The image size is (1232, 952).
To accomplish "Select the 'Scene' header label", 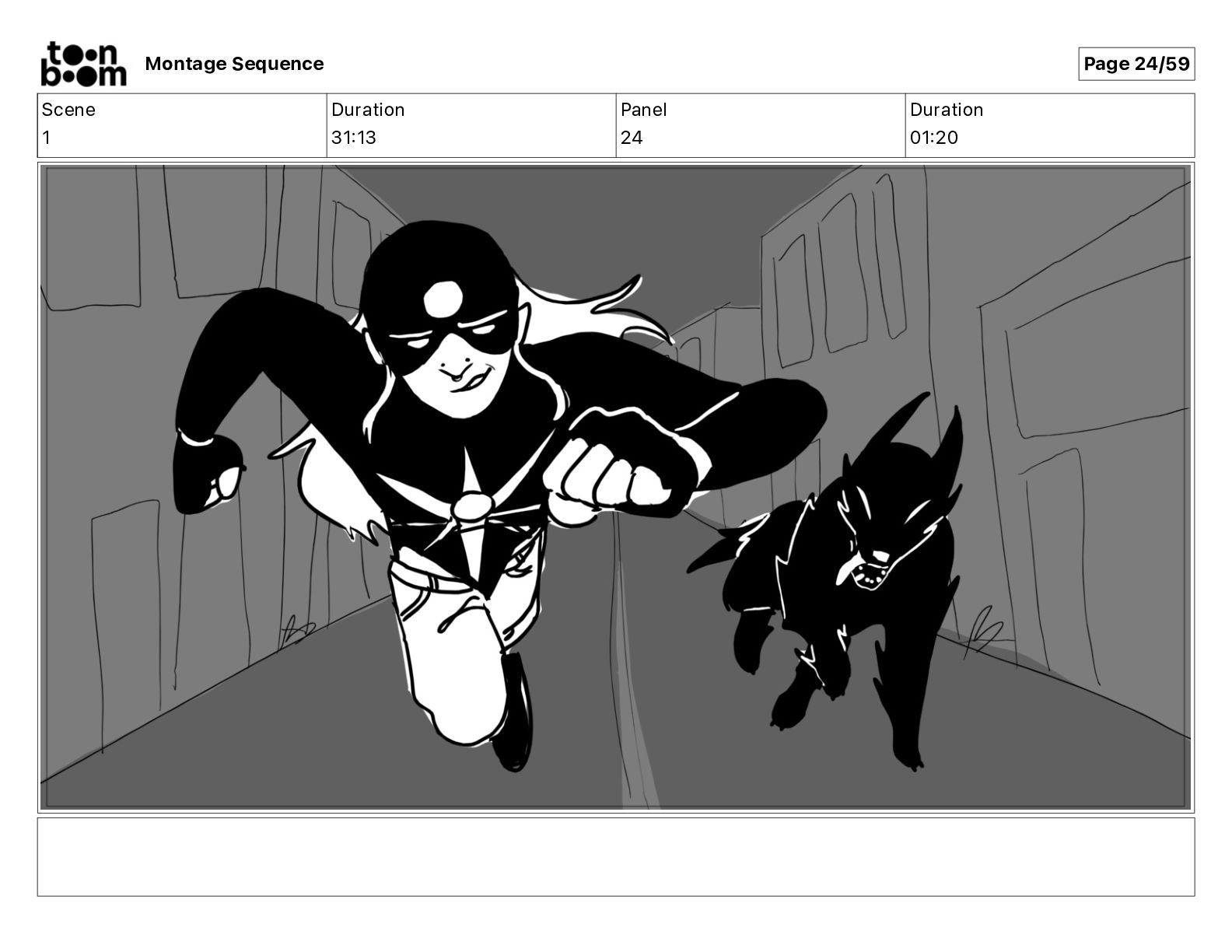I will tap(68, 110).
